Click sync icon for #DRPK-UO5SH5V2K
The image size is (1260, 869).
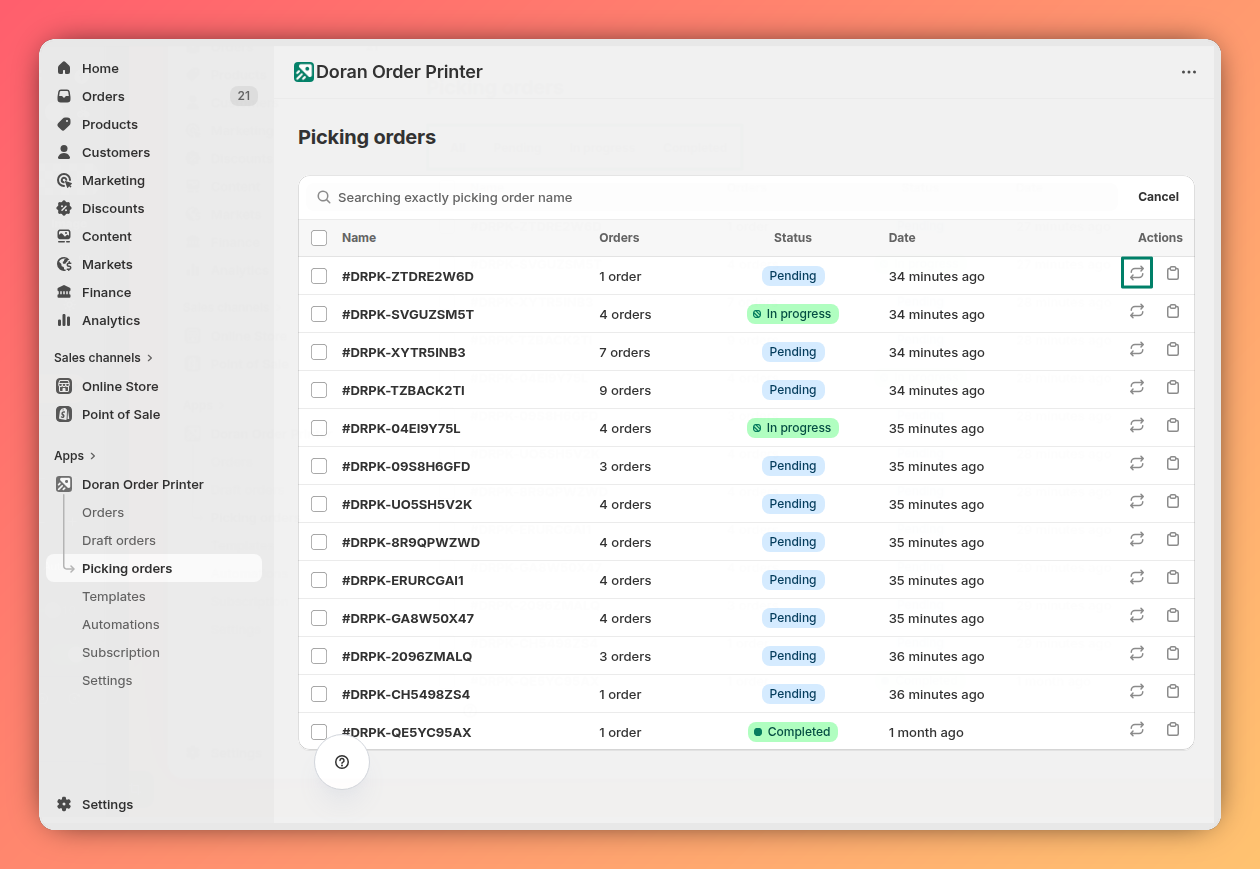(1137, 501)
